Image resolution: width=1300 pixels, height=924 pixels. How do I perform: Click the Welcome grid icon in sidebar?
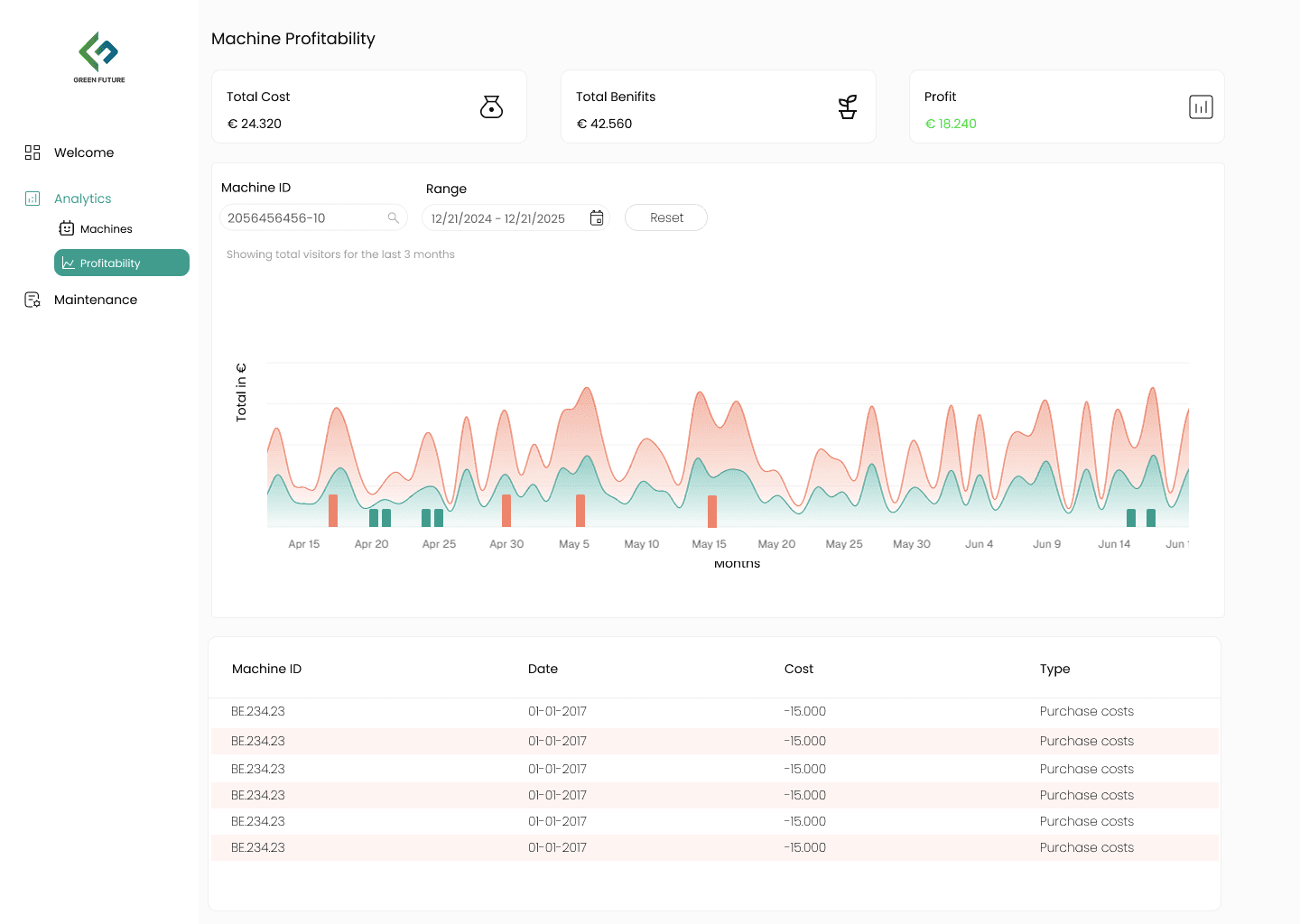32,152
